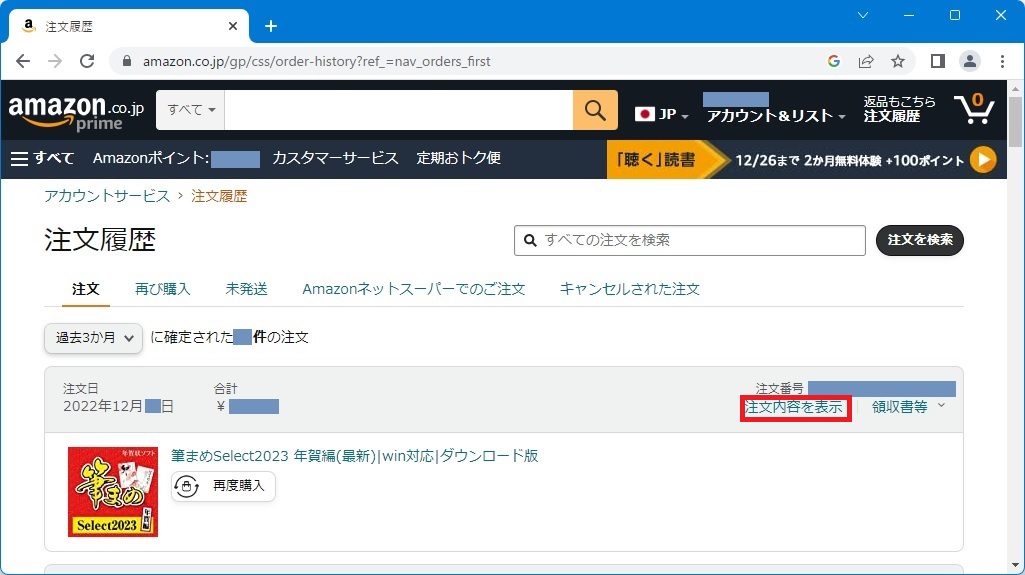The height and width of the screenshot is (575, 1025).
Task: Click the 定期おトク便 nav link
Action: coord(459,158)
